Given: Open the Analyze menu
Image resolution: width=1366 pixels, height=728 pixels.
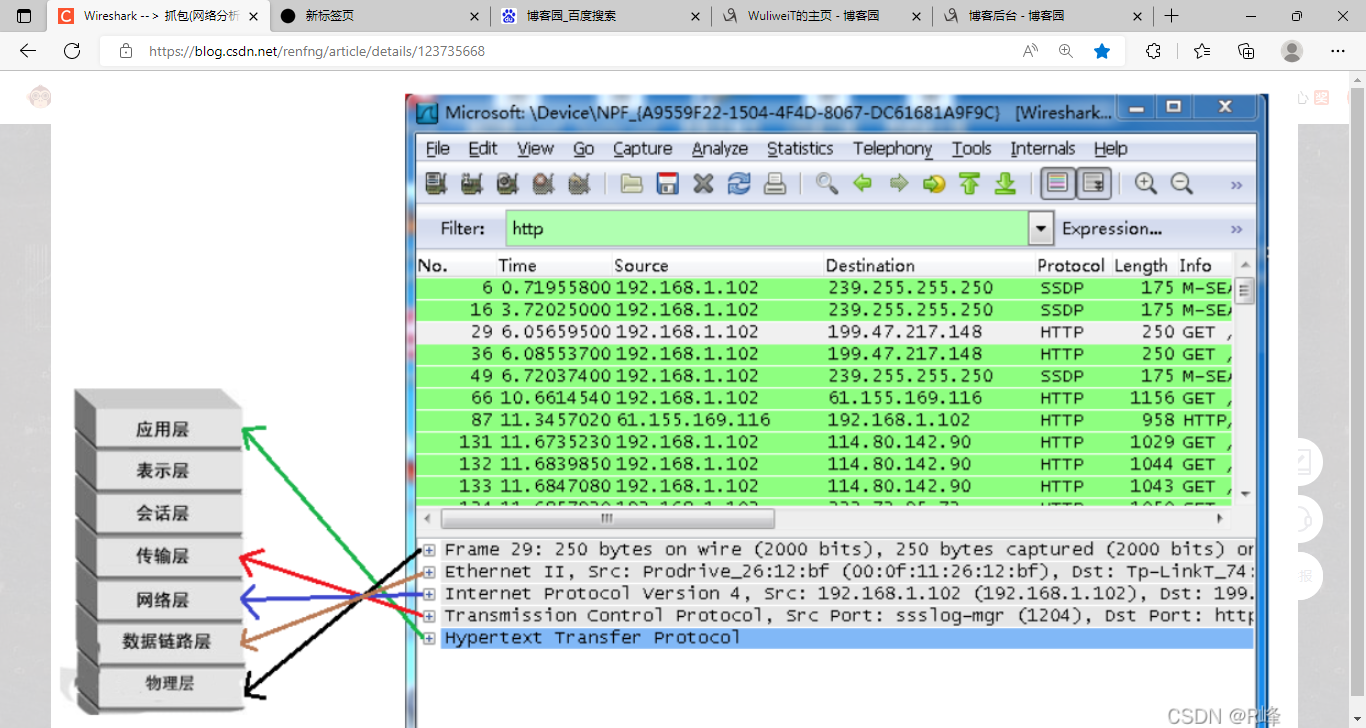Looking at the screenshot, I should 720,148.
